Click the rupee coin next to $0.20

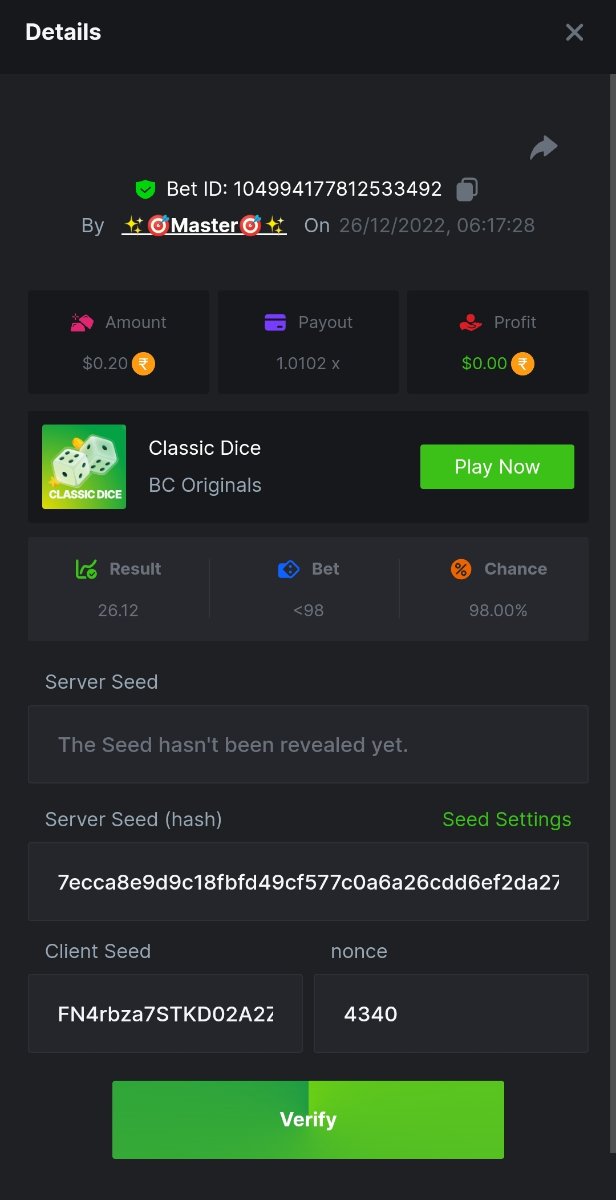(143, 363)
